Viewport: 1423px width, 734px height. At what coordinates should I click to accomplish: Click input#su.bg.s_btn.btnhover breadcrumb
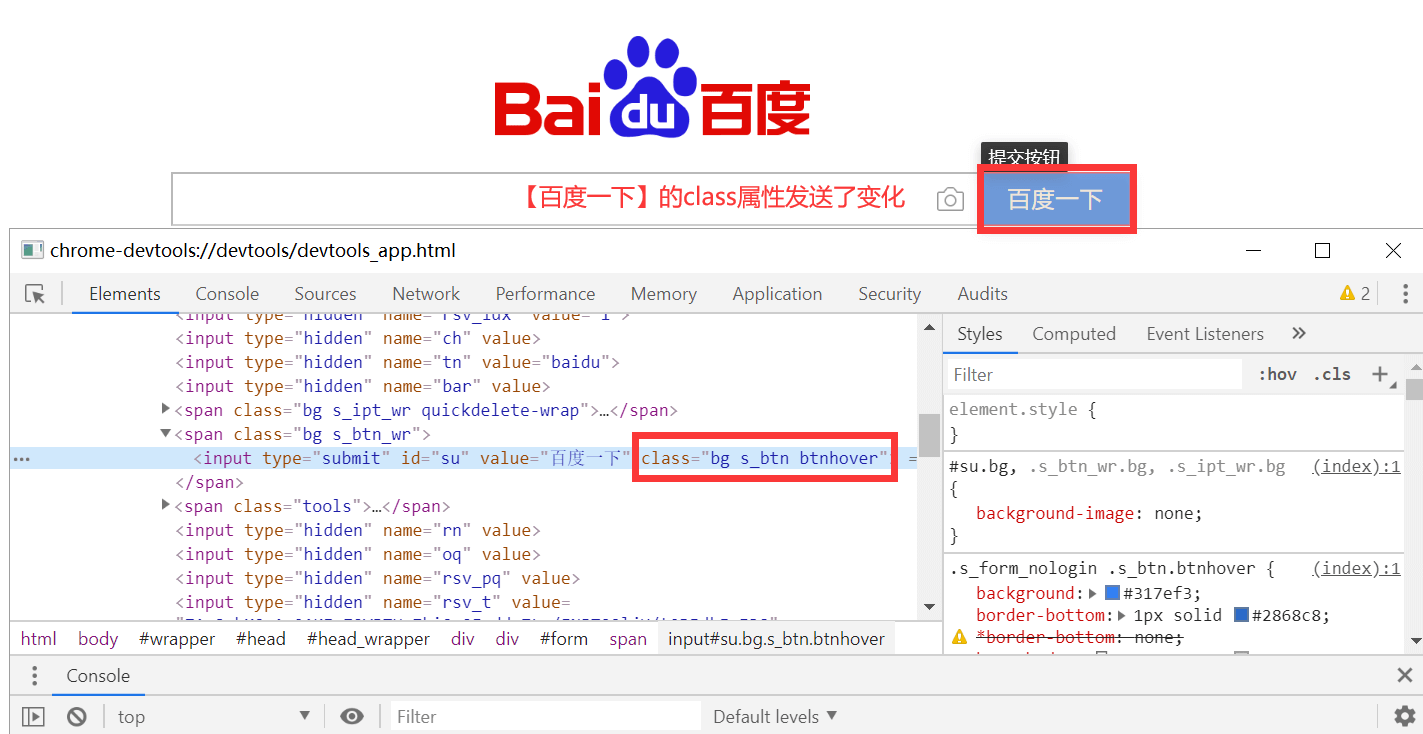(x=776, y=639)
